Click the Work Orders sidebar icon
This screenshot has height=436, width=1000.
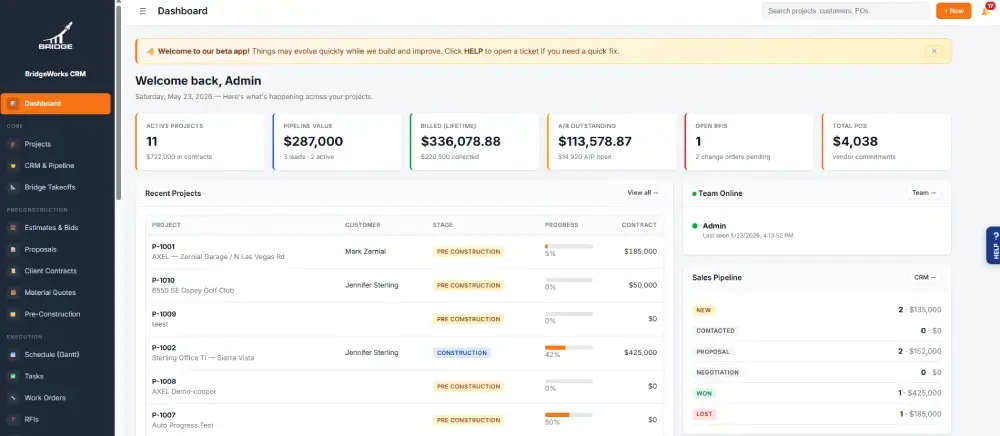[13, 398]
